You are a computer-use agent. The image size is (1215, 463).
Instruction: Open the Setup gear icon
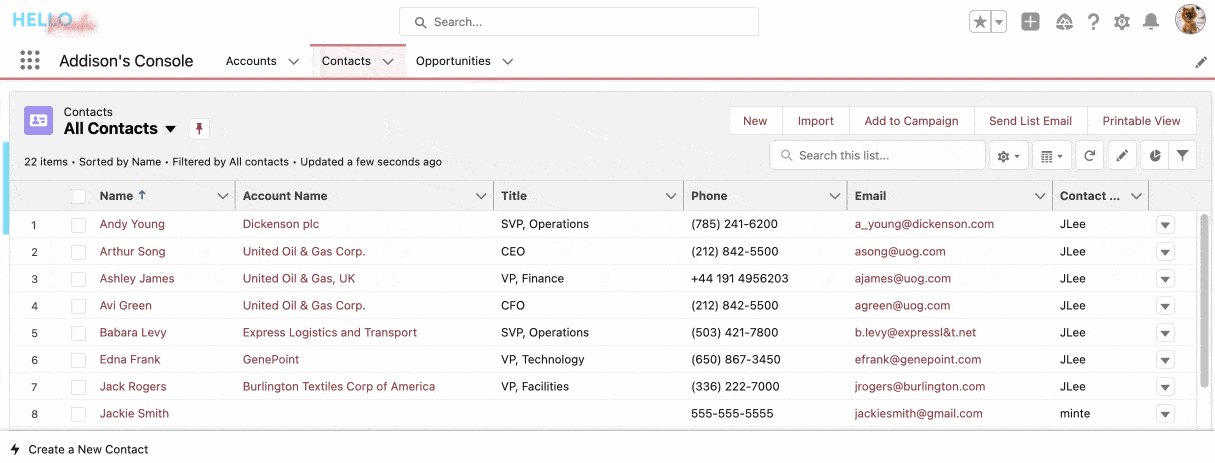[1122, 22]
